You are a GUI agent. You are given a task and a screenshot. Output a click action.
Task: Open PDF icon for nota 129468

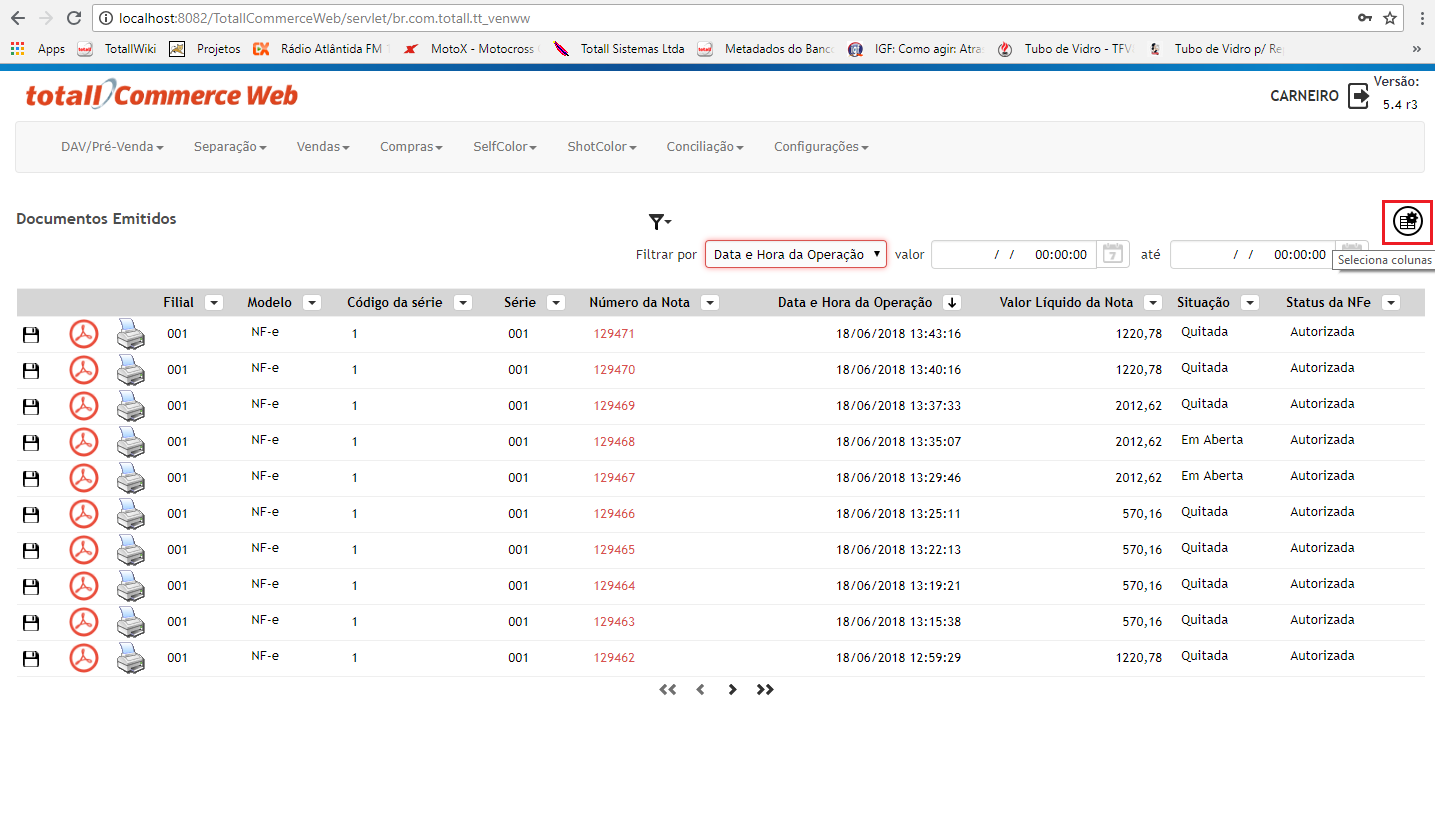(x=84, y=442)
